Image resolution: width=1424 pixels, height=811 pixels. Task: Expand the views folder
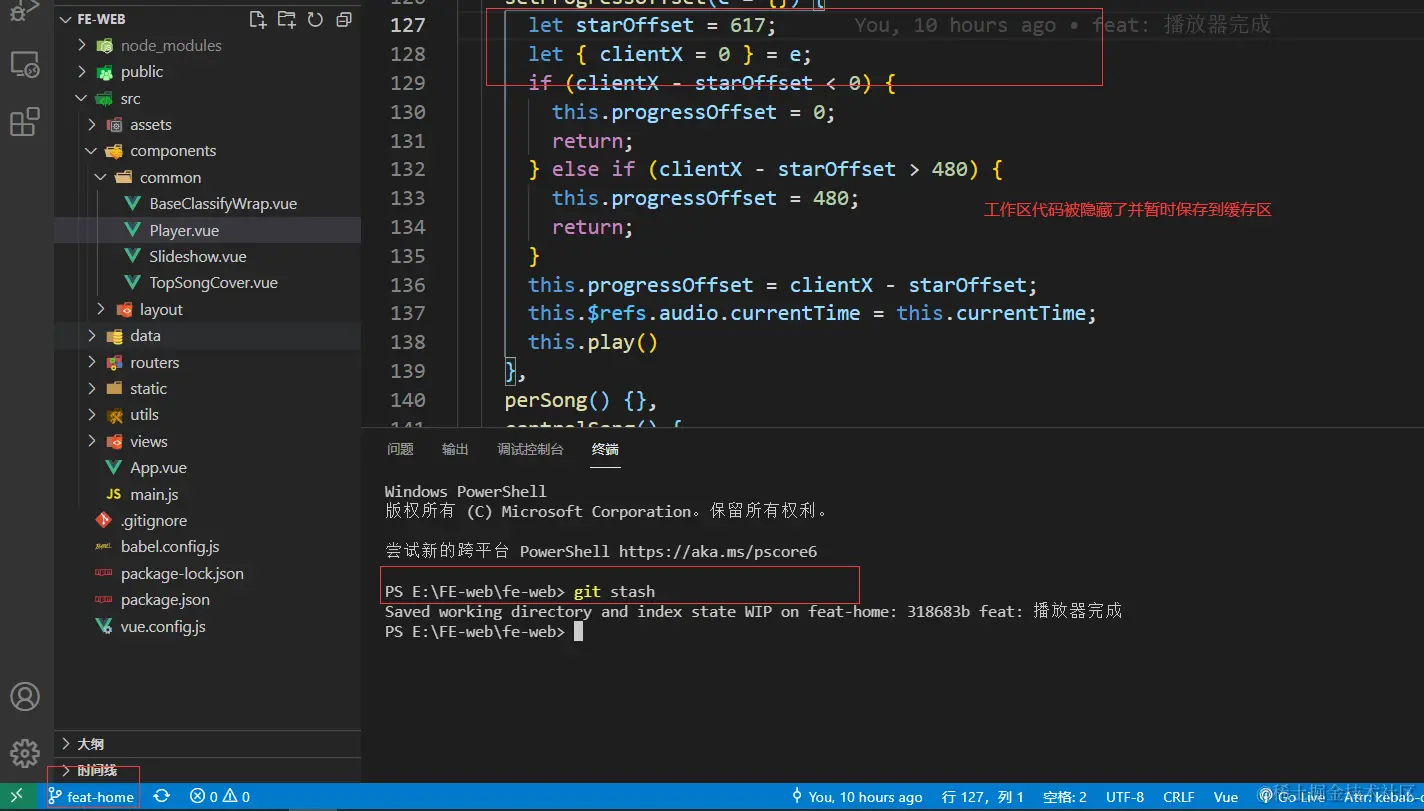92,442
